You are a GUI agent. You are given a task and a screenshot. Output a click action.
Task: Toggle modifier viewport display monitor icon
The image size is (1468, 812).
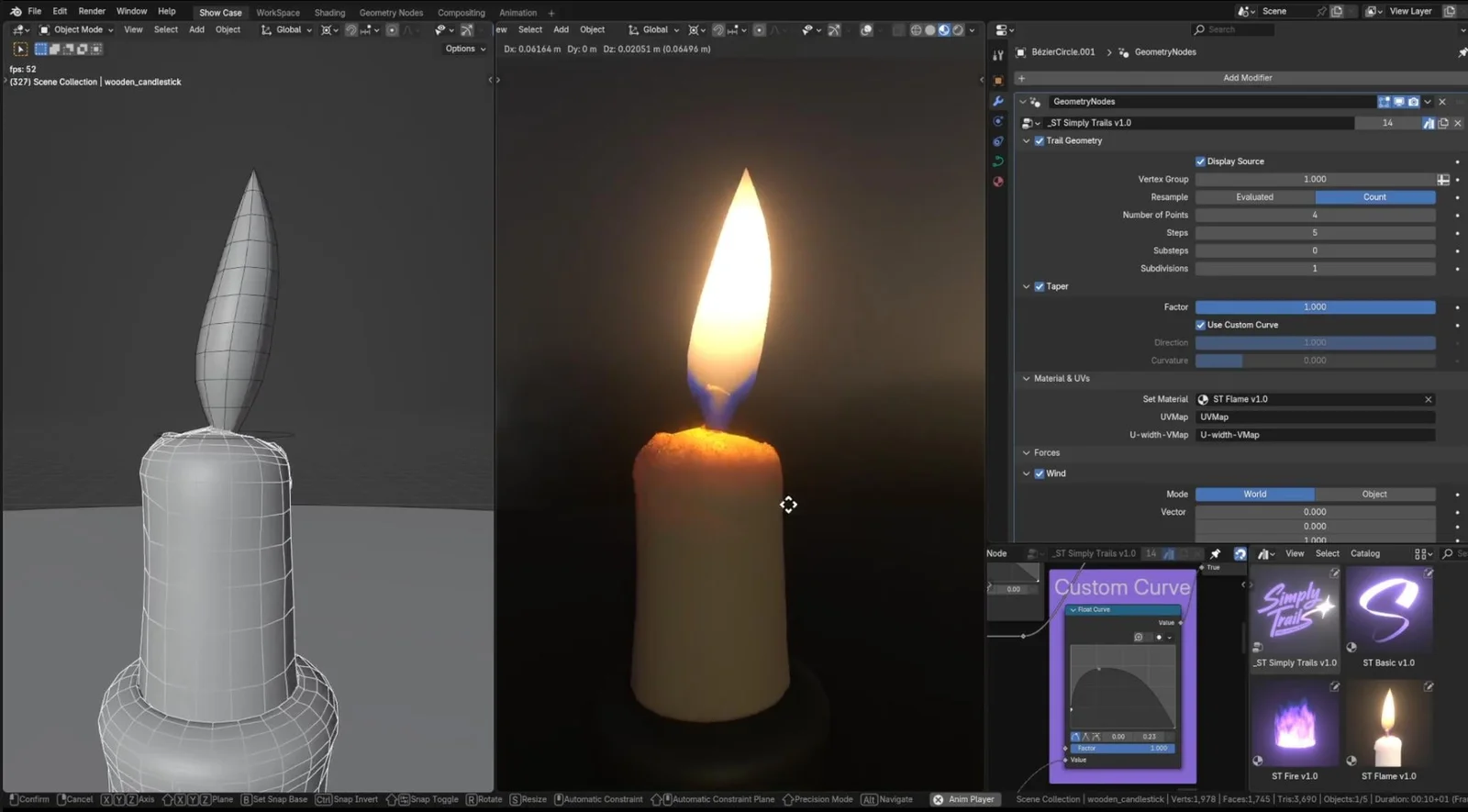pos(1398,102)
